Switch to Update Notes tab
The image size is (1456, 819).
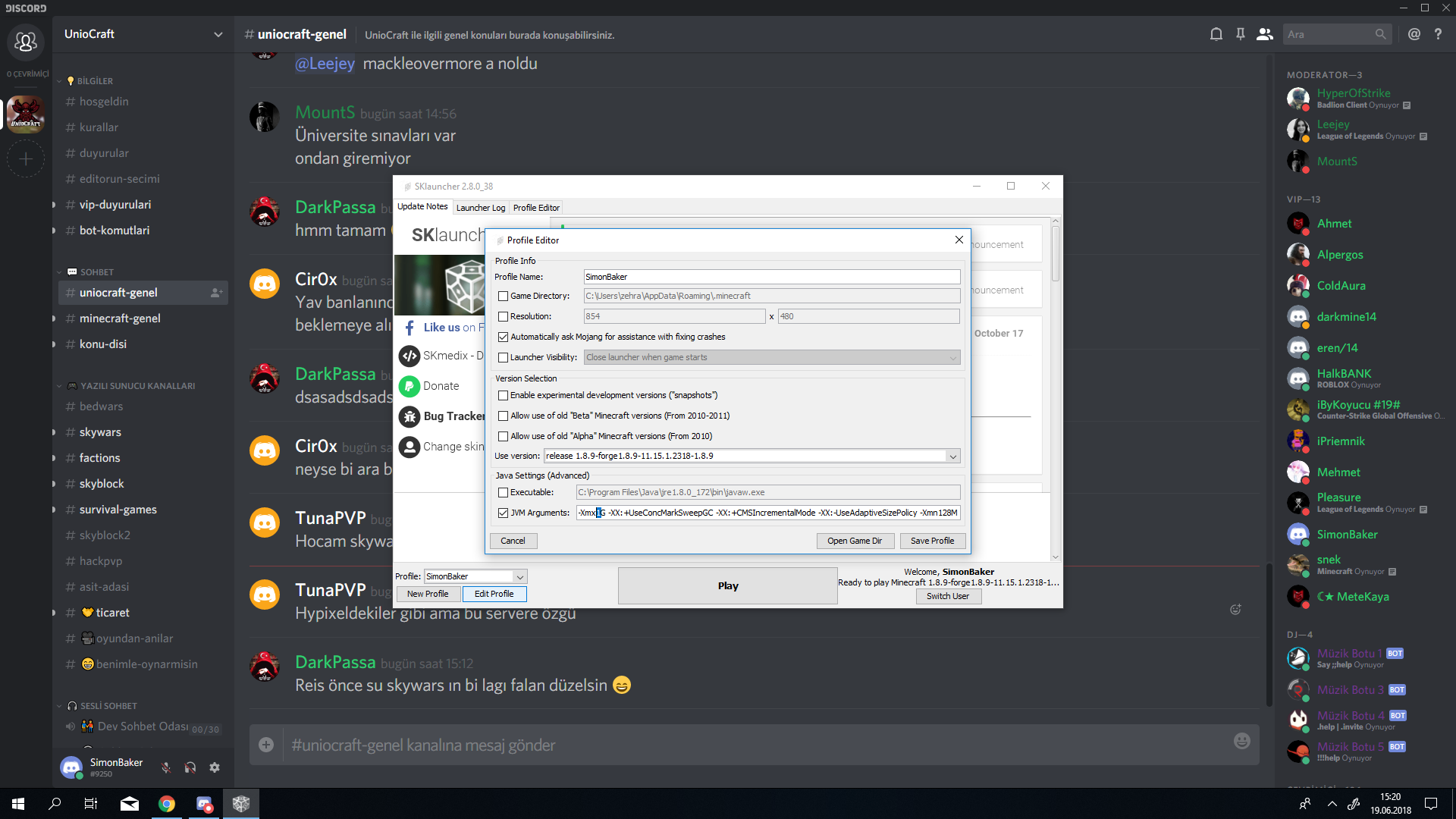[x=422, y=207]
